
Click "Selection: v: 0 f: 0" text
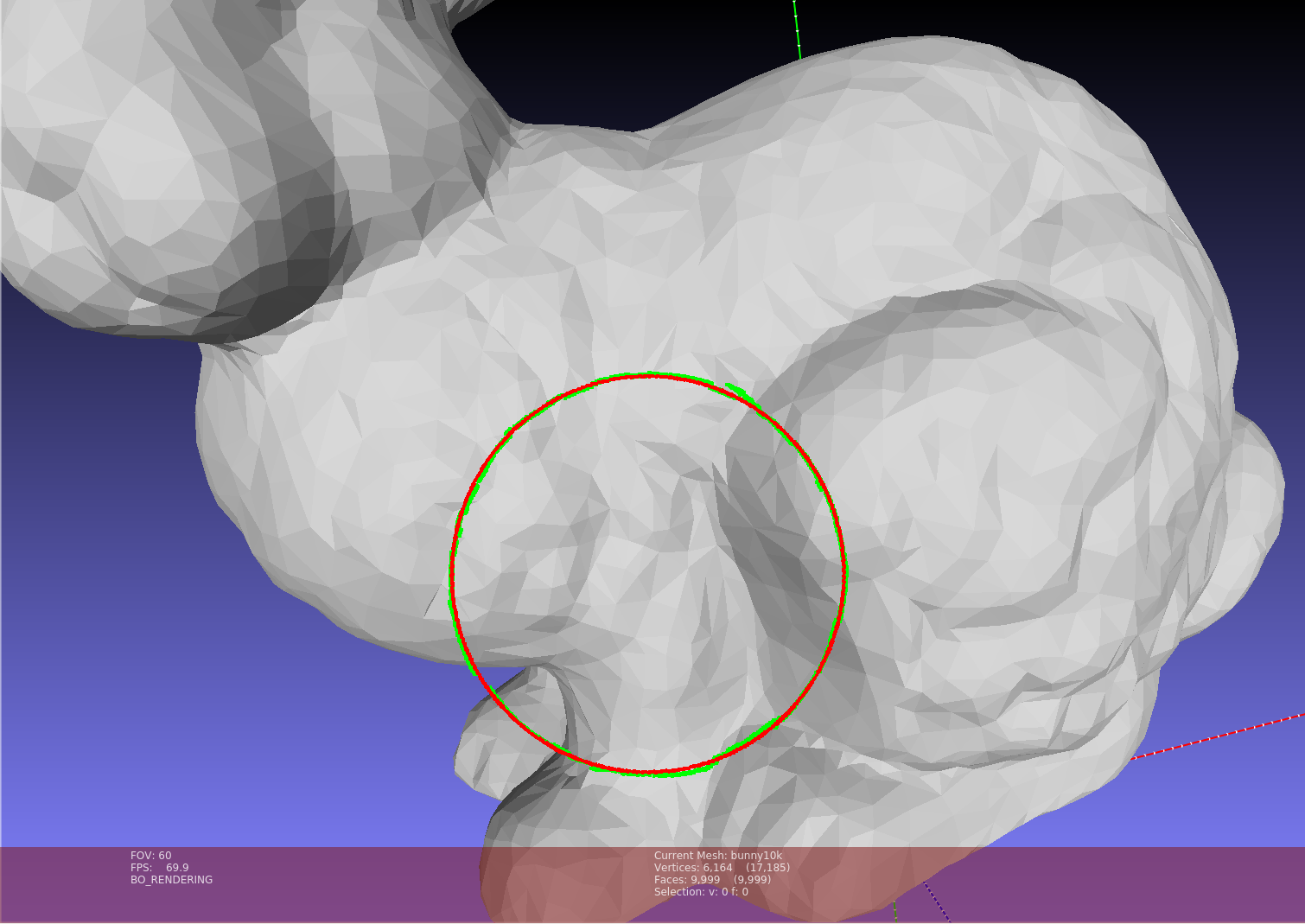coord(701,892)
